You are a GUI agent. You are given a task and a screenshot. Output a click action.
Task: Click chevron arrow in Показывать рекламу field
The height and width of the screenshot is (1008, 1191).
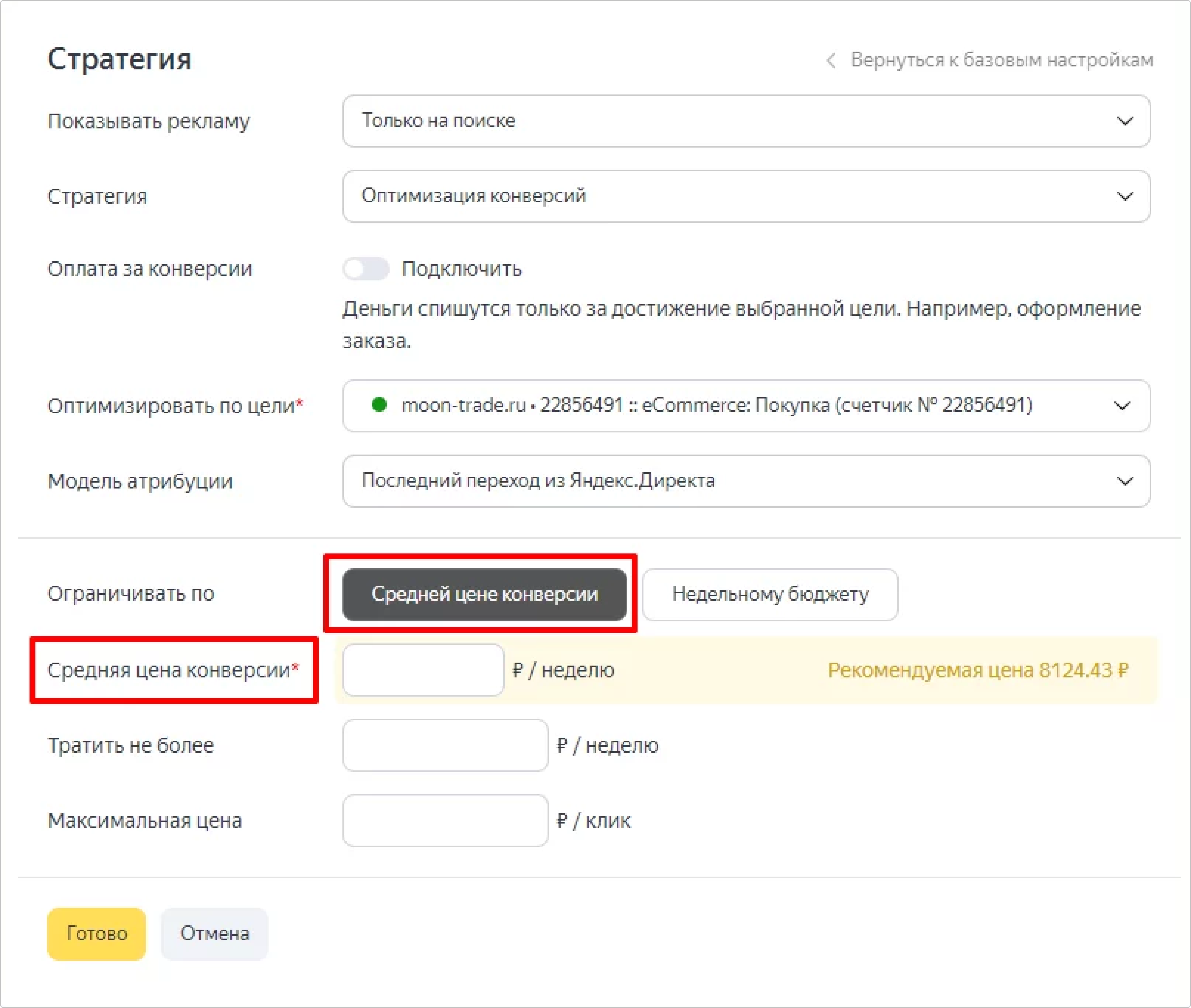point(1124,121)
